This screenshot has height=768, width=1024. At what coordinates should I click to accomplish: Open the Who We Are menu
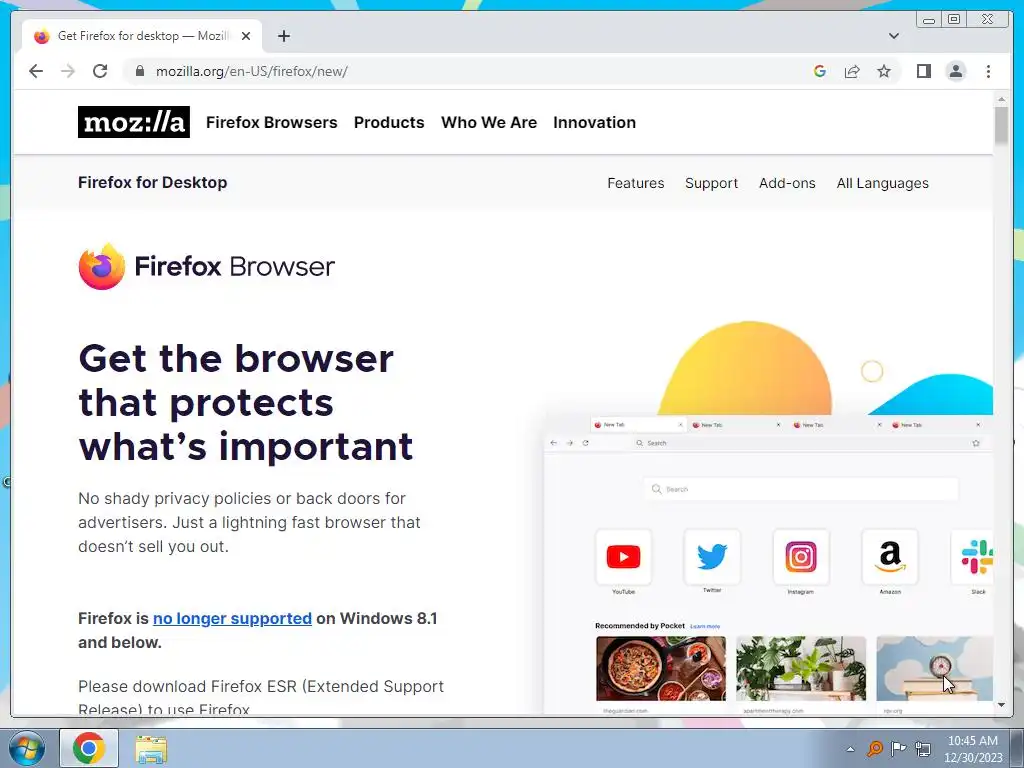point(489,122)
